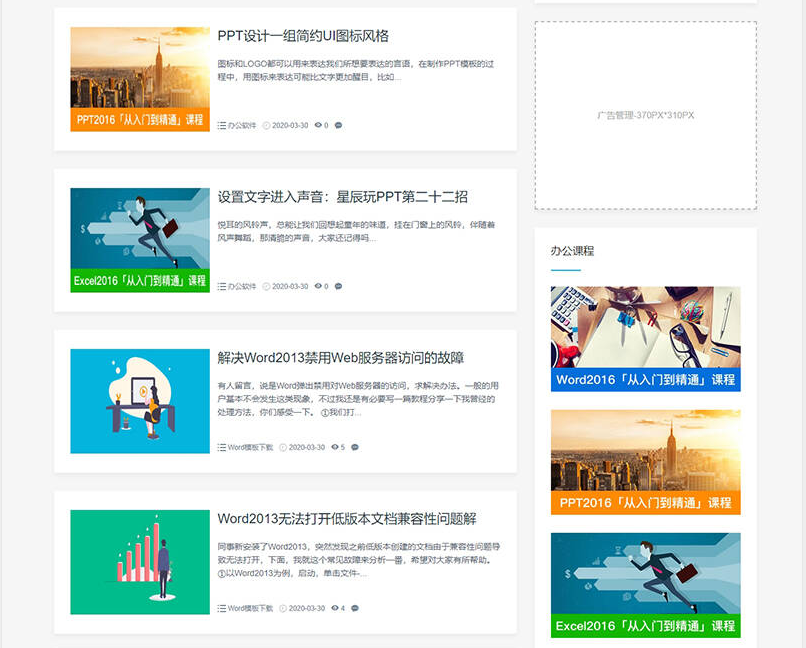Click list icon beside 办公软件 in PPT设计 post

click(221, 126)
